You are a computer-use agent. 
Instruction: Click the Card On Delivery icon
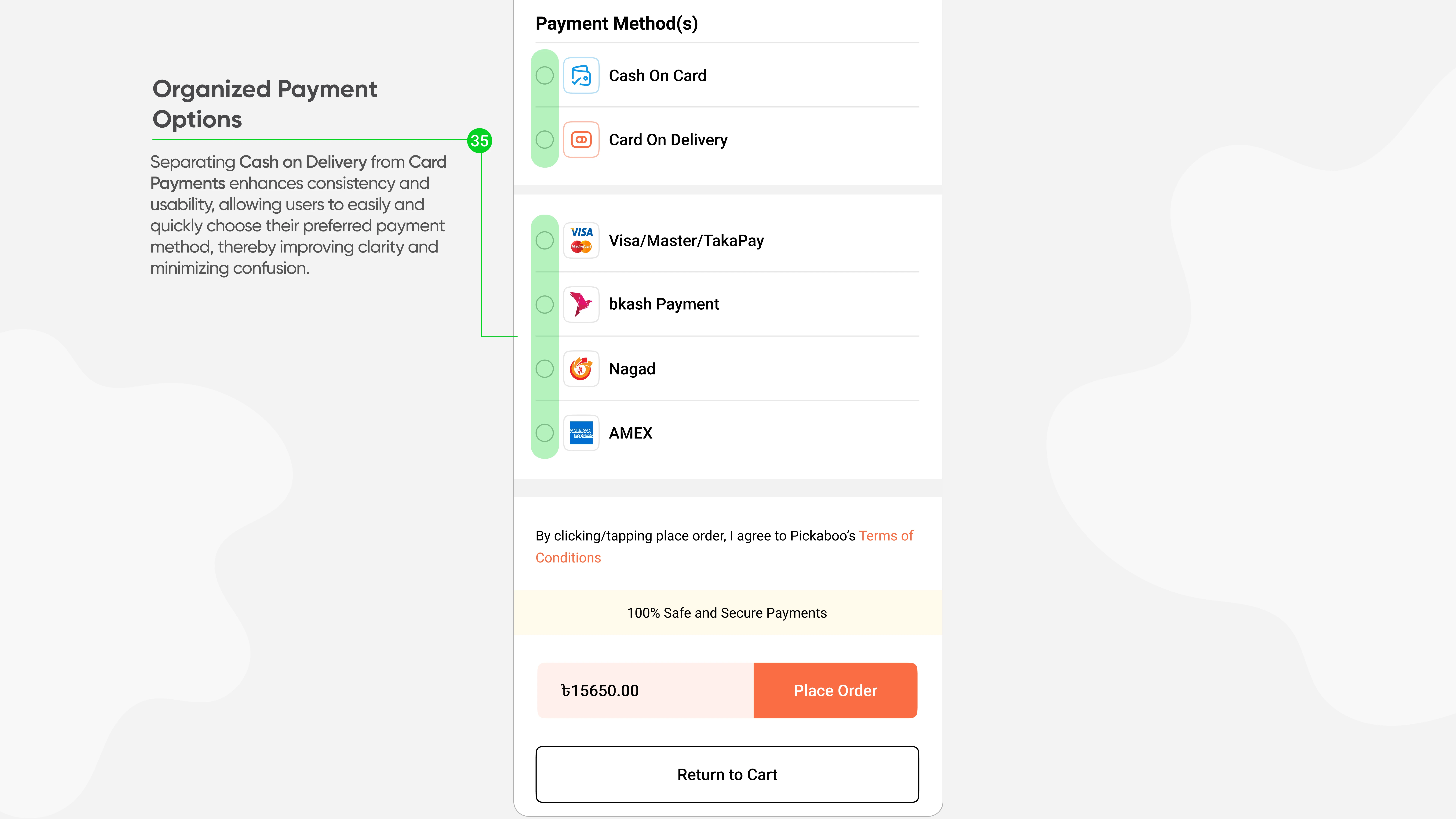click(581, 140)
